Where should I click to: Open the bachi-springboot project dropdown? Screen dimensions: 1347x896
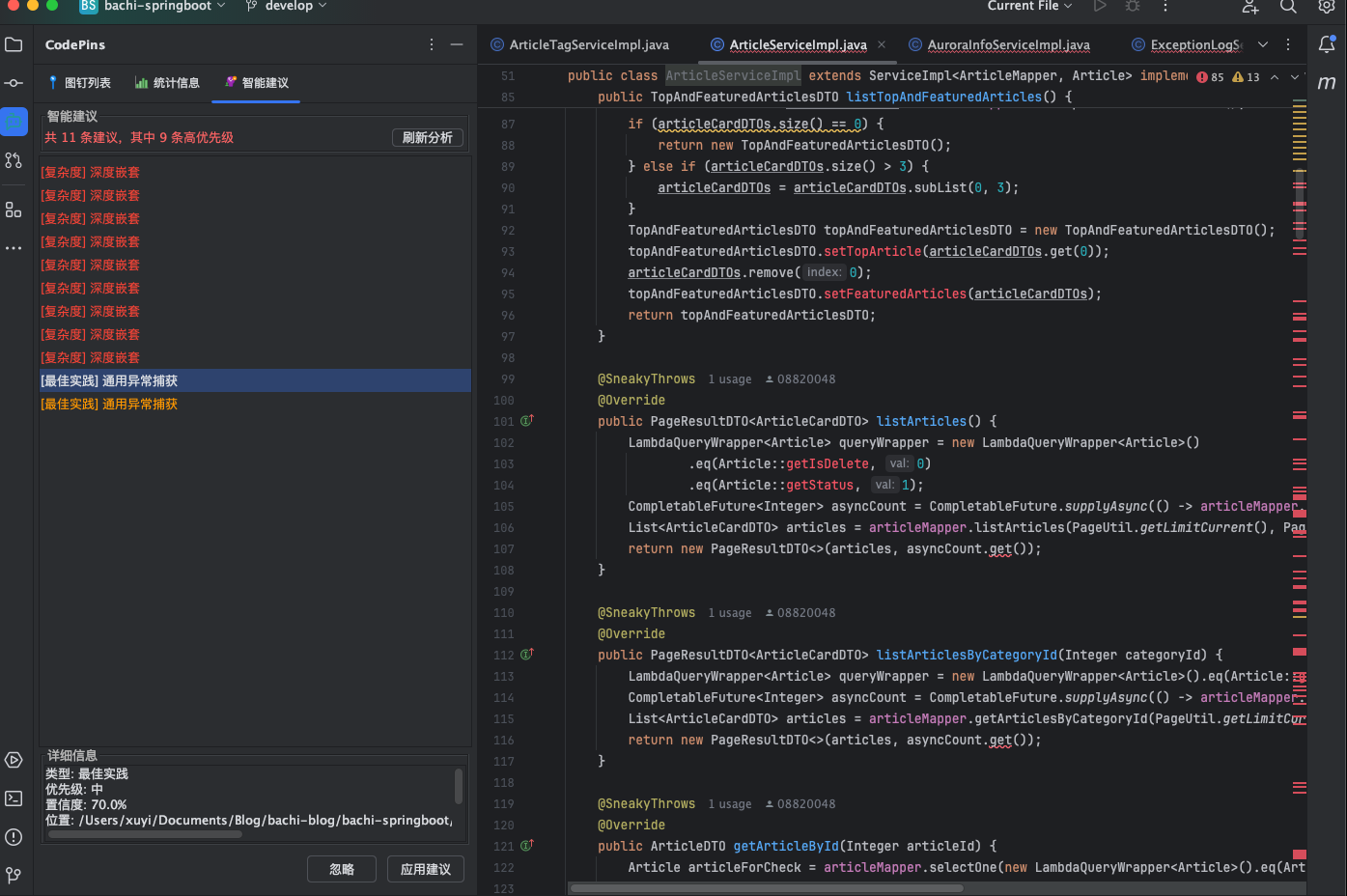tap(154, 6)
